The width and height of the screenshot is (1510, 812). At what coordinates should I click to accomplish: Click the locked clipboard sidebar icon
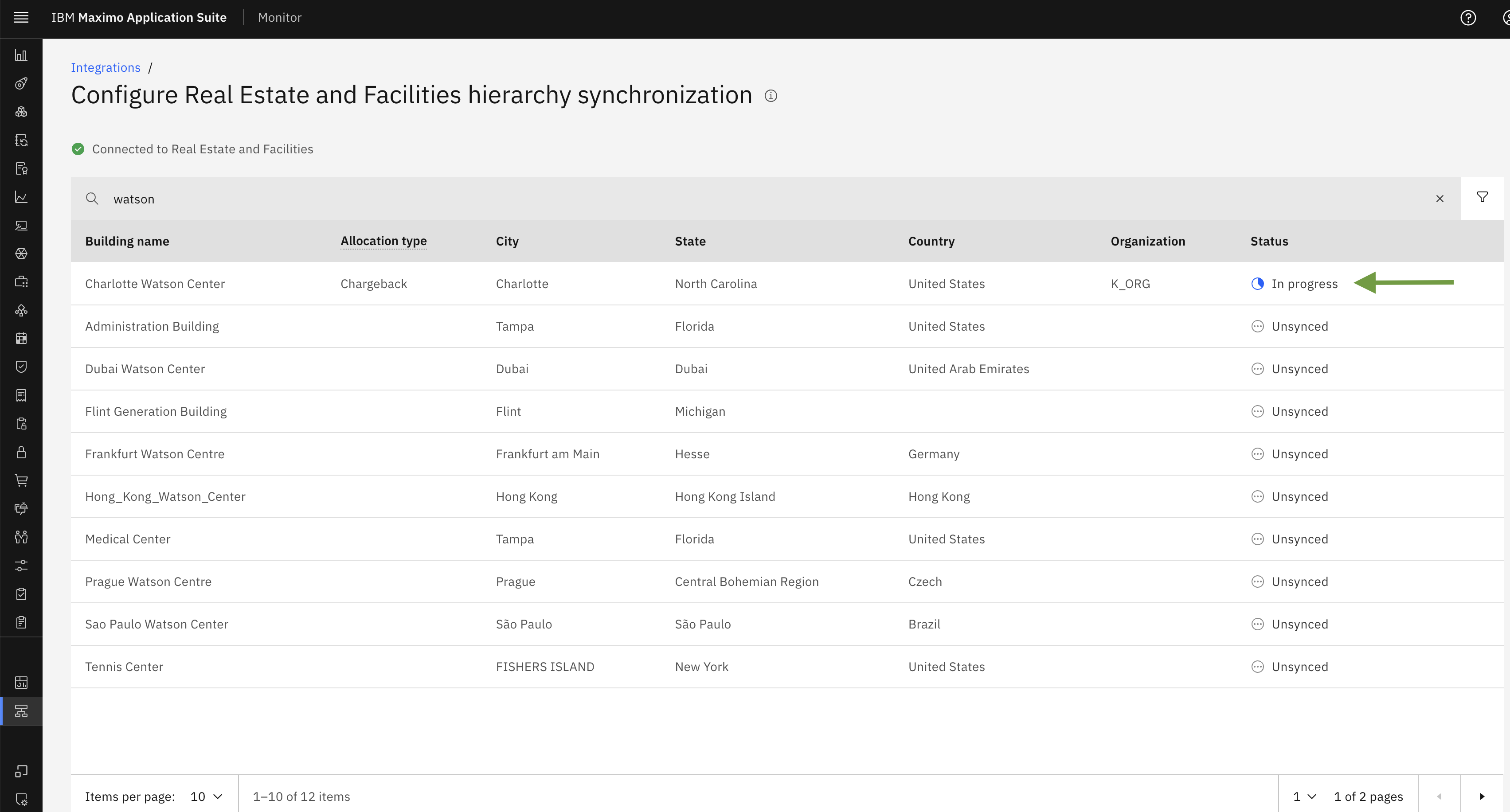[x=21, y=424]
